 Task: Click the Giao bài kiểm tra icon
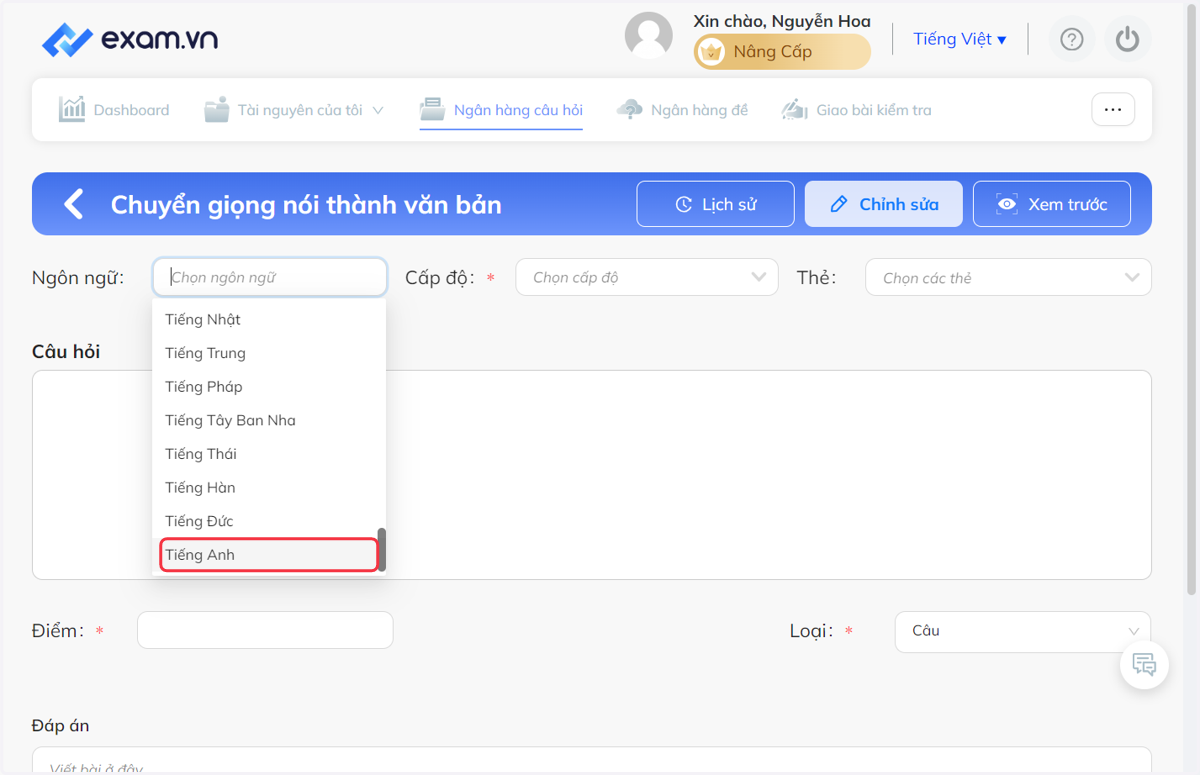click(794, 109)
